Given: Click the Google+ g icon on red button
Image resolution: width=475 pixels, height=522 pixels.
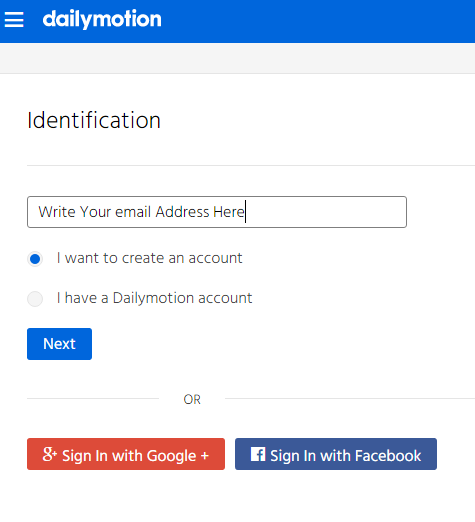Looking at the screenshot, I should [x=50, y=454].
